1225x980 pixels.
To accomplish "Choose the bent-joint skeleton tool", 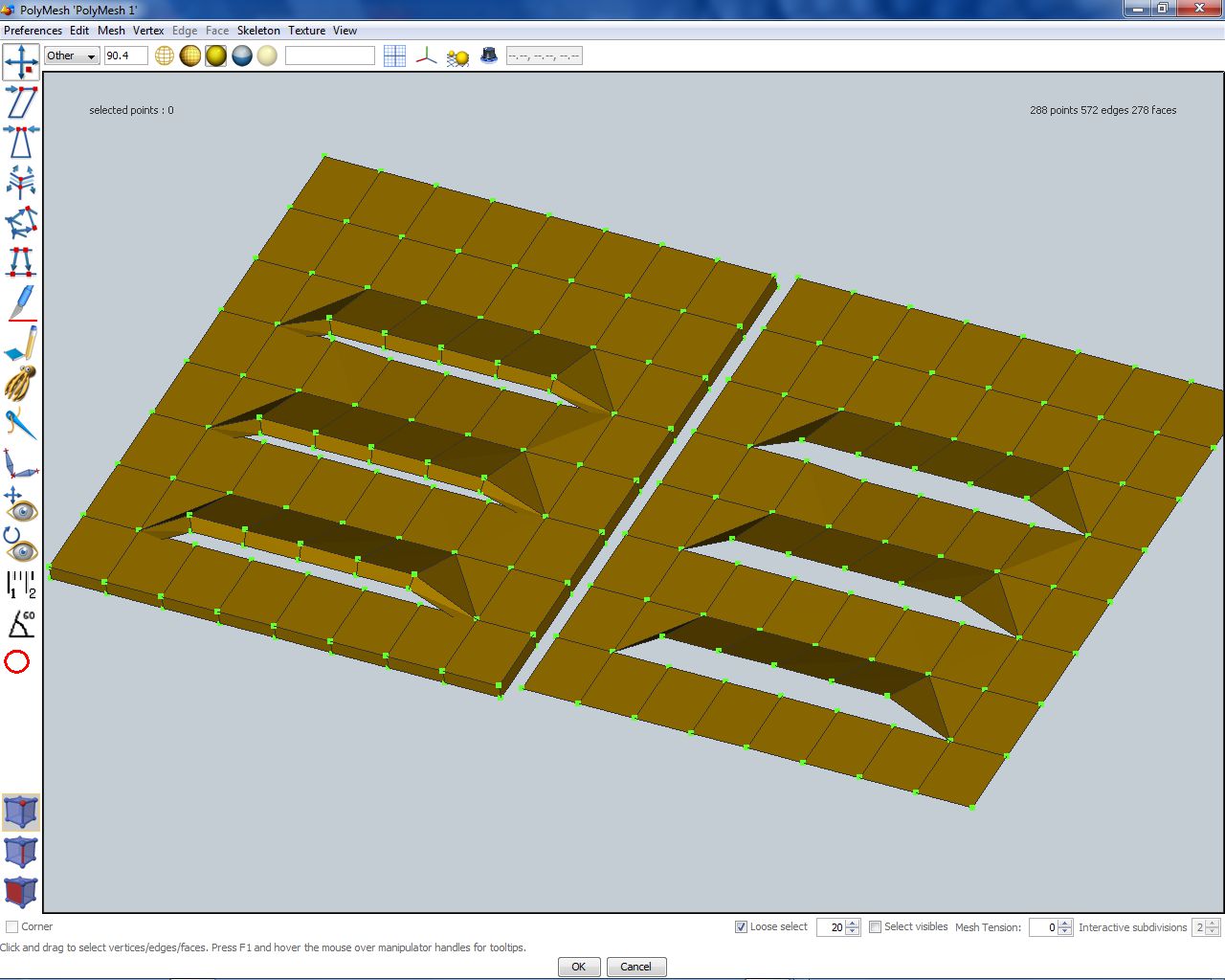I will pyautogui.click(x=20, y=464).
